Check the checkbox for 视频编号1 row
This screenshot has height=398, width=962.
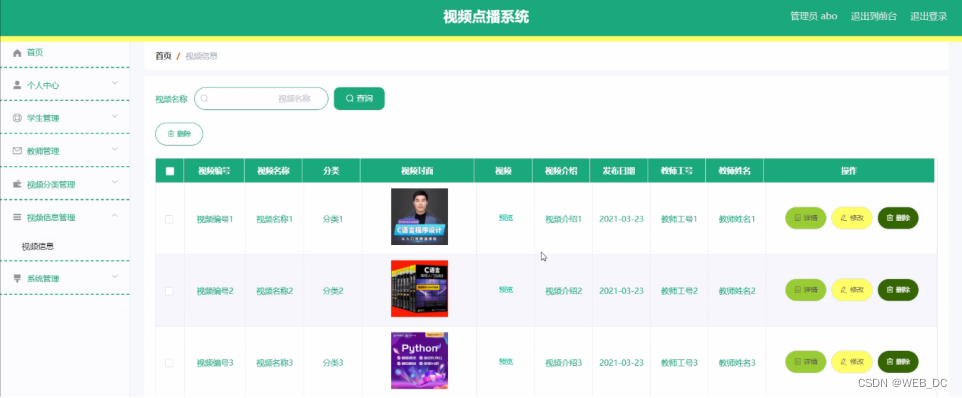(169, 219)
